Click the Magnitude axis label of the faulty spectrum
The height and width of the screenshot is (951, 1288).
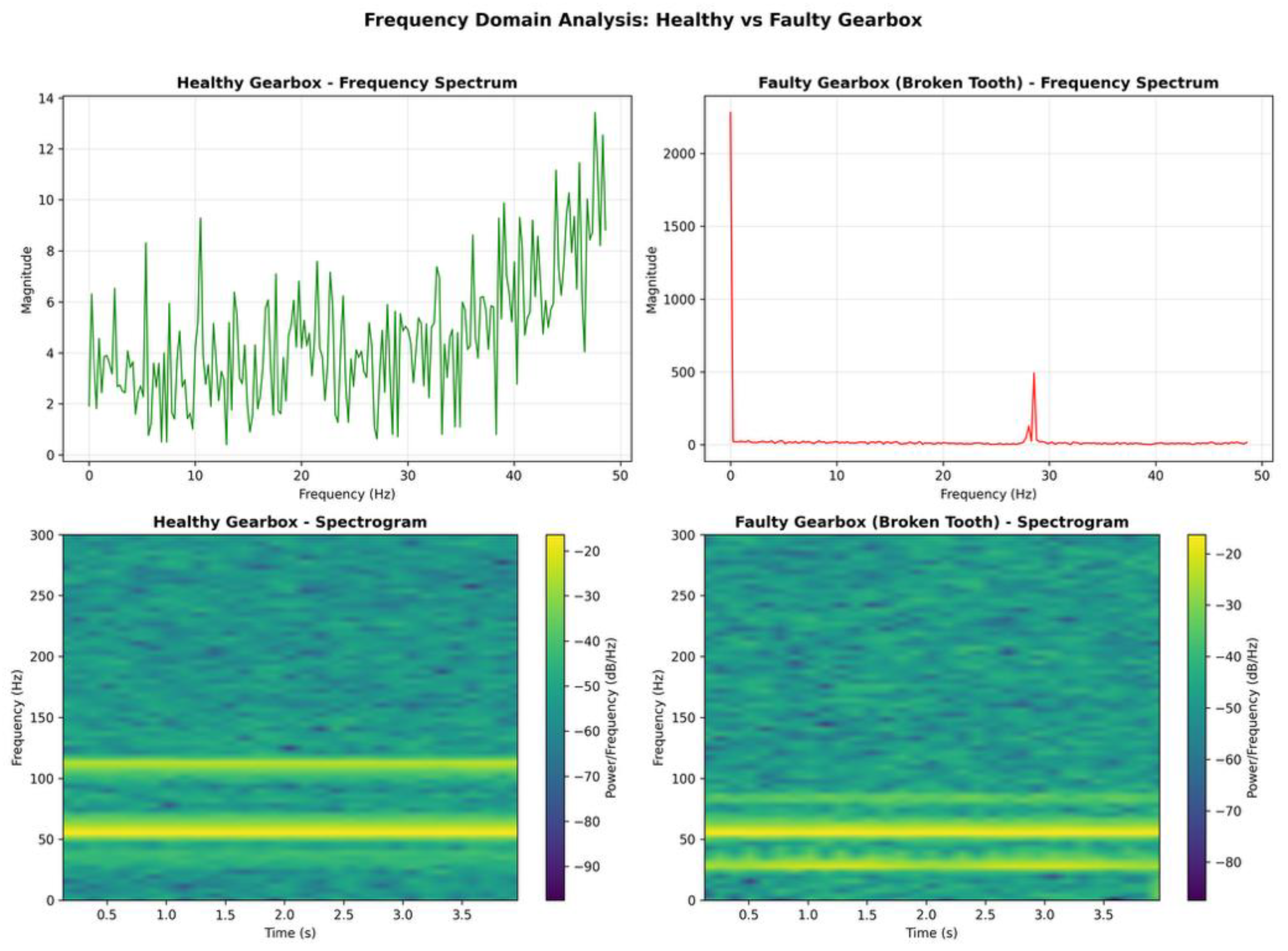point(651,280)
